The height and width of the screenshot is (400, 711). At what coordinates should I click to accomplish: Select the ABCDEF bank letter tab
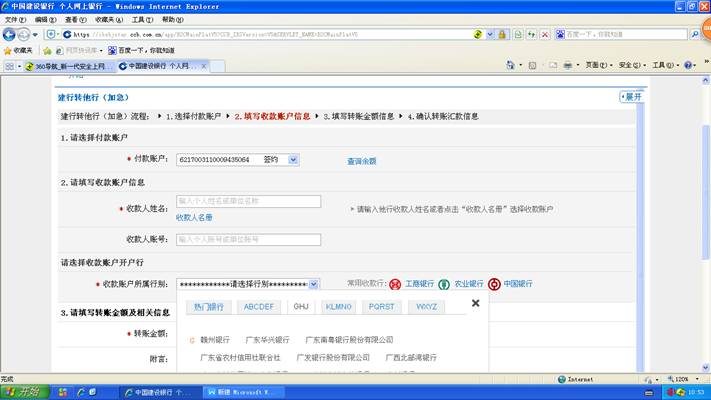click(258, 306)
